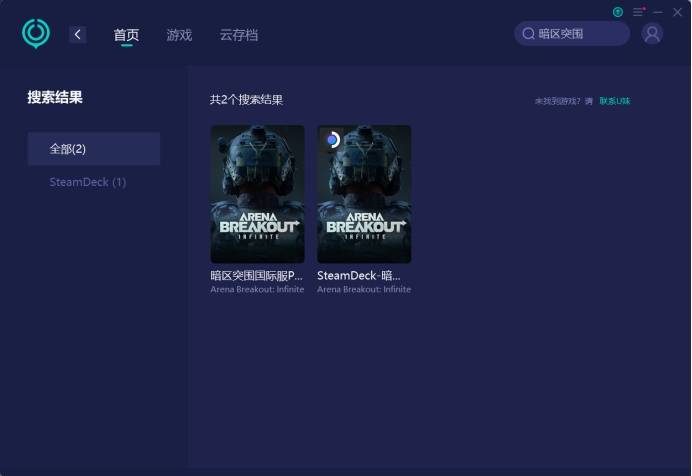
Task: Click the SteamDeck-暗... title text
Action: [359, 275]
